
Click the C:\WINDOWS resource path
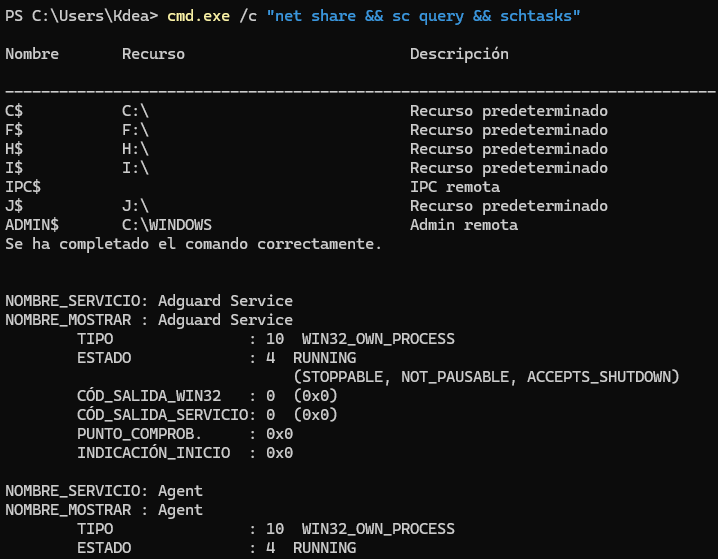pos(167,225)
